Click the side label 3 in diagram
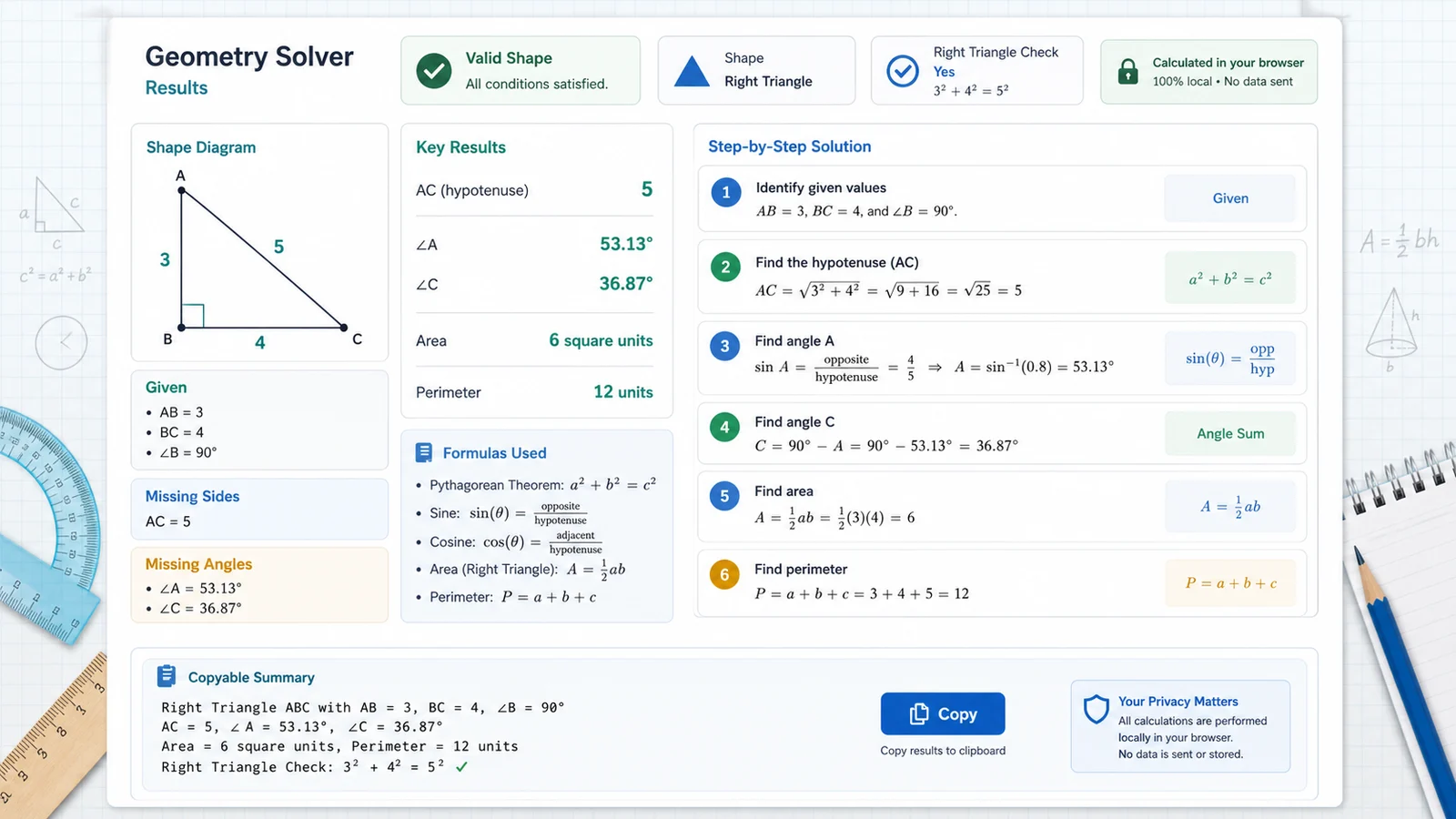Image resolution: width=1456 pixels, height=819 pixels. [x=165, y=260]
